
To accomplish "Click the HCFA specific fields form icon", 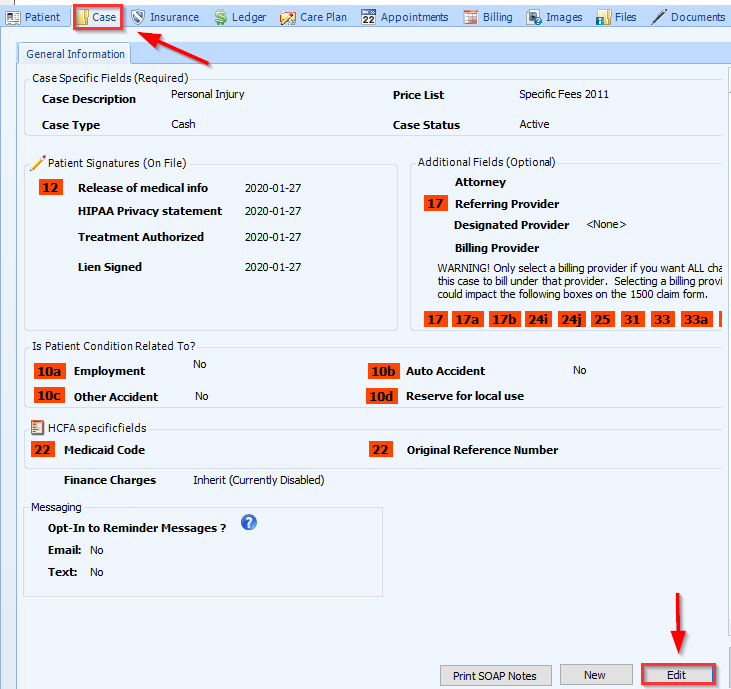I will (x=38, y=427).
